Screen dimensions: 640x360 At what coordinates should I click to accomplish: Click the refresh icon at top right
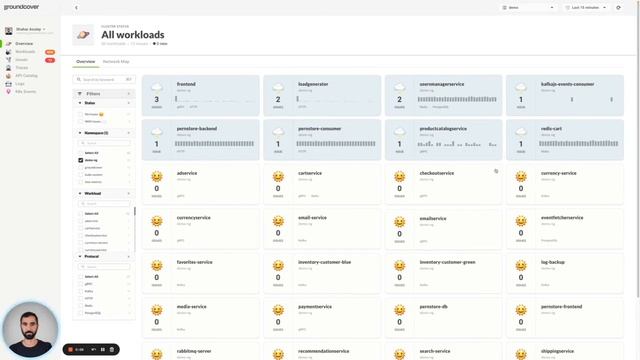coord(618,7)
